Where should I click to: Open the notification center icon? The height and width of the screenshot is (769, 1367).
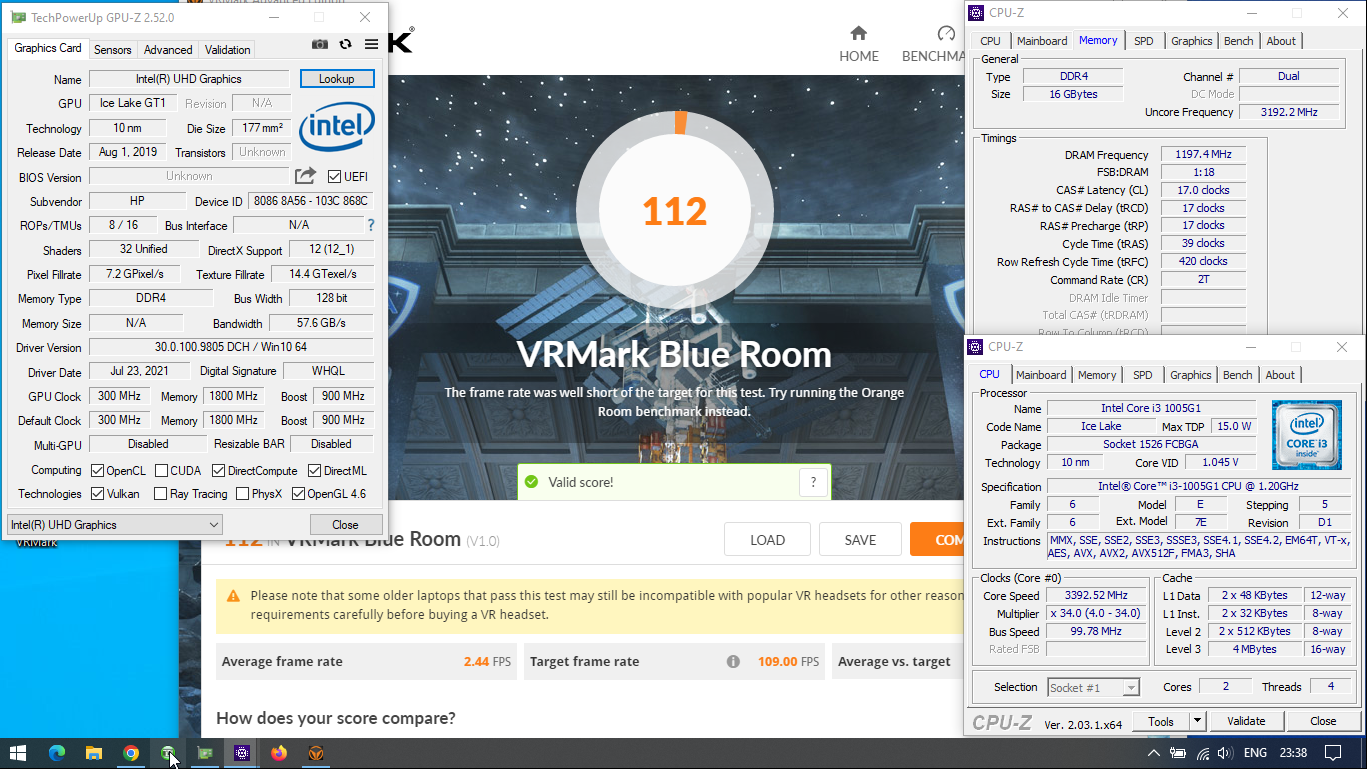click(x=1332, y=753)
